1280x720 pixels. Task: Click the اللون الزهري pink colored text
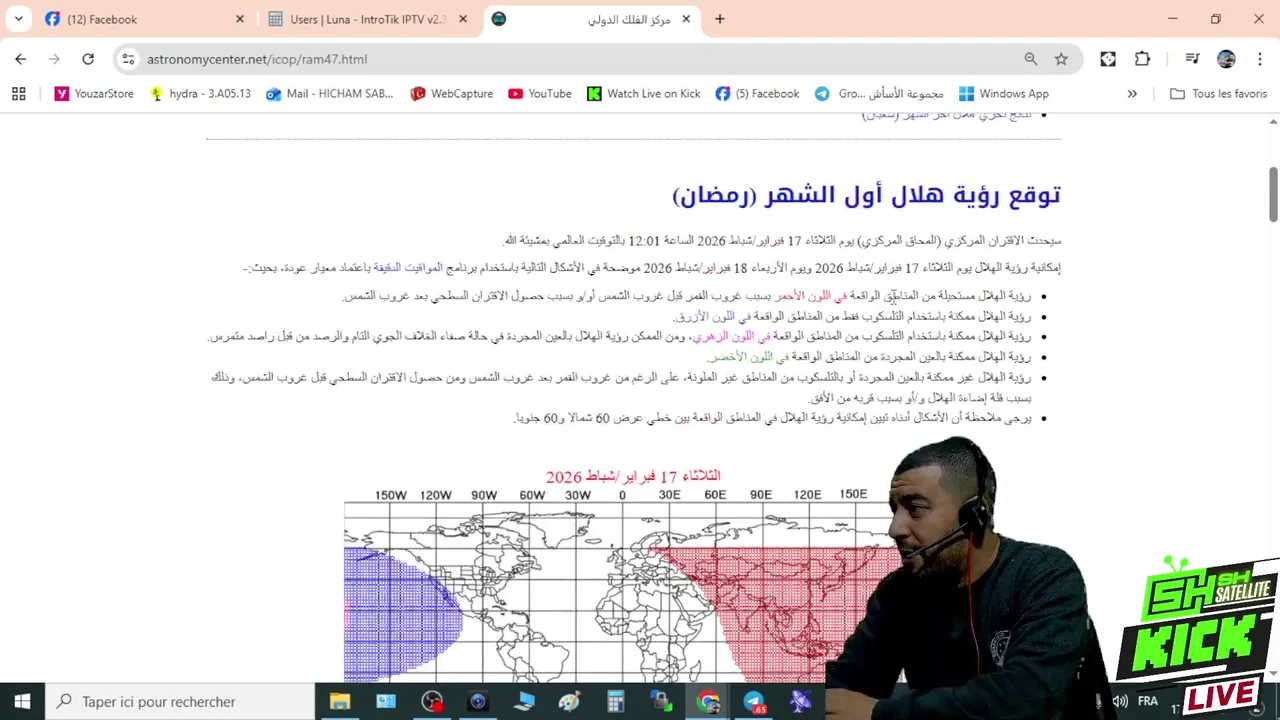(731, 336)
